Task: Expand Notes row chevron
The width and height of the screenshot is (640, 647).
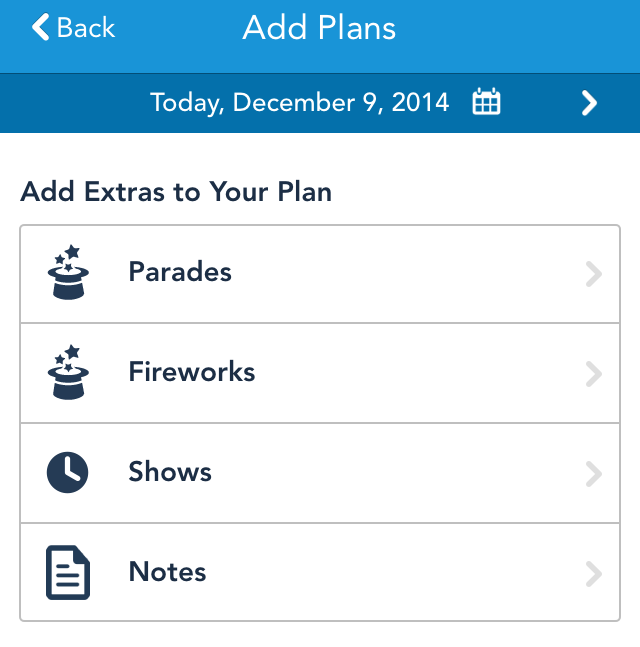Action: click(594, 573)
